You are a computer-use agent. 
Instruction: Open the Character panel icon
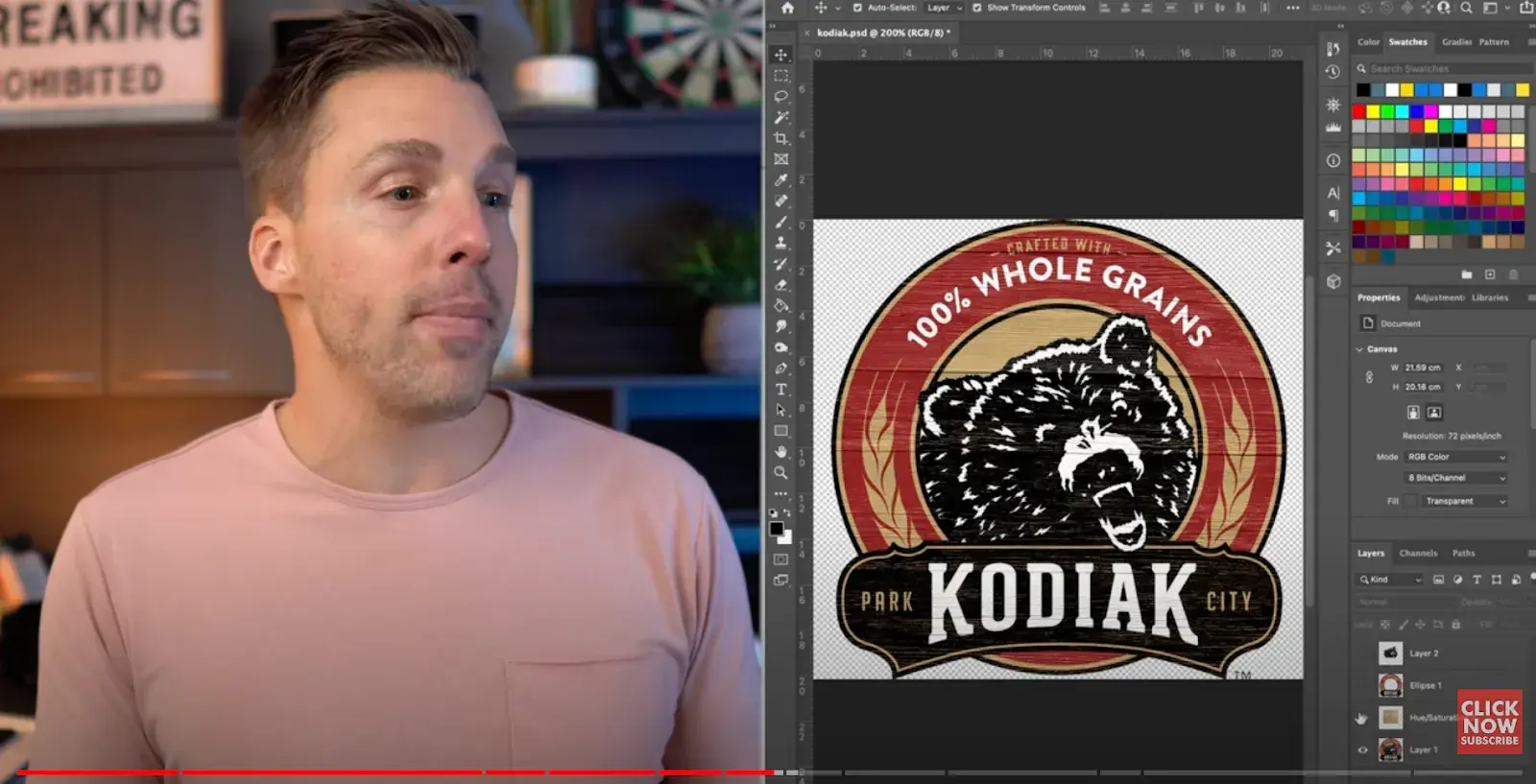coord(1332,193)
